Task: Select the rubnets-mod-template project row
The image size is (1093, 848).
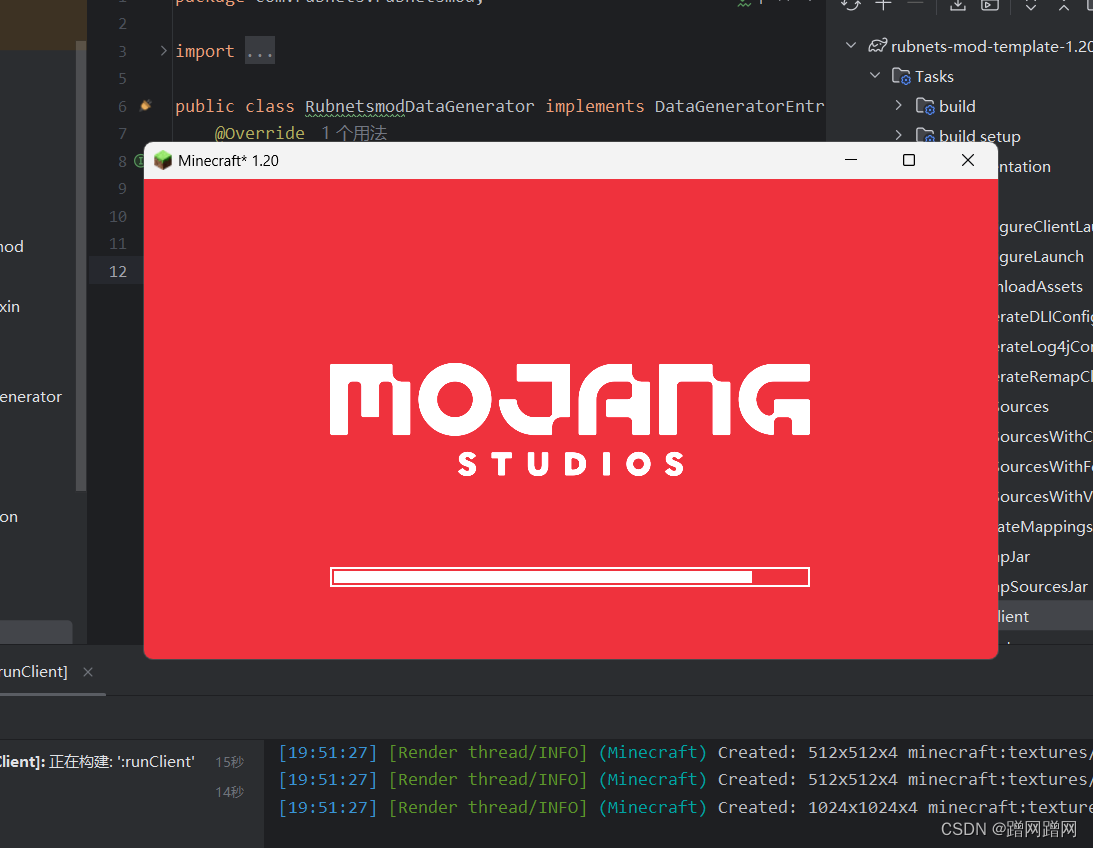Action: tap(991, 47)
